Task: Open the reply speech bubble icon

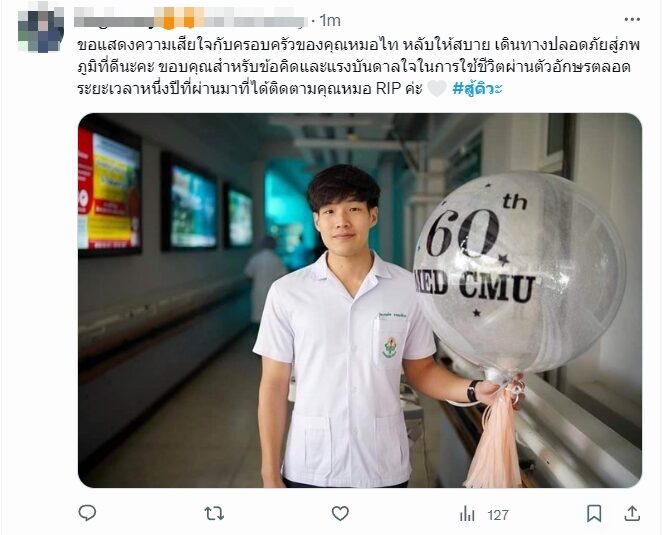Action: tap(88, 513)
